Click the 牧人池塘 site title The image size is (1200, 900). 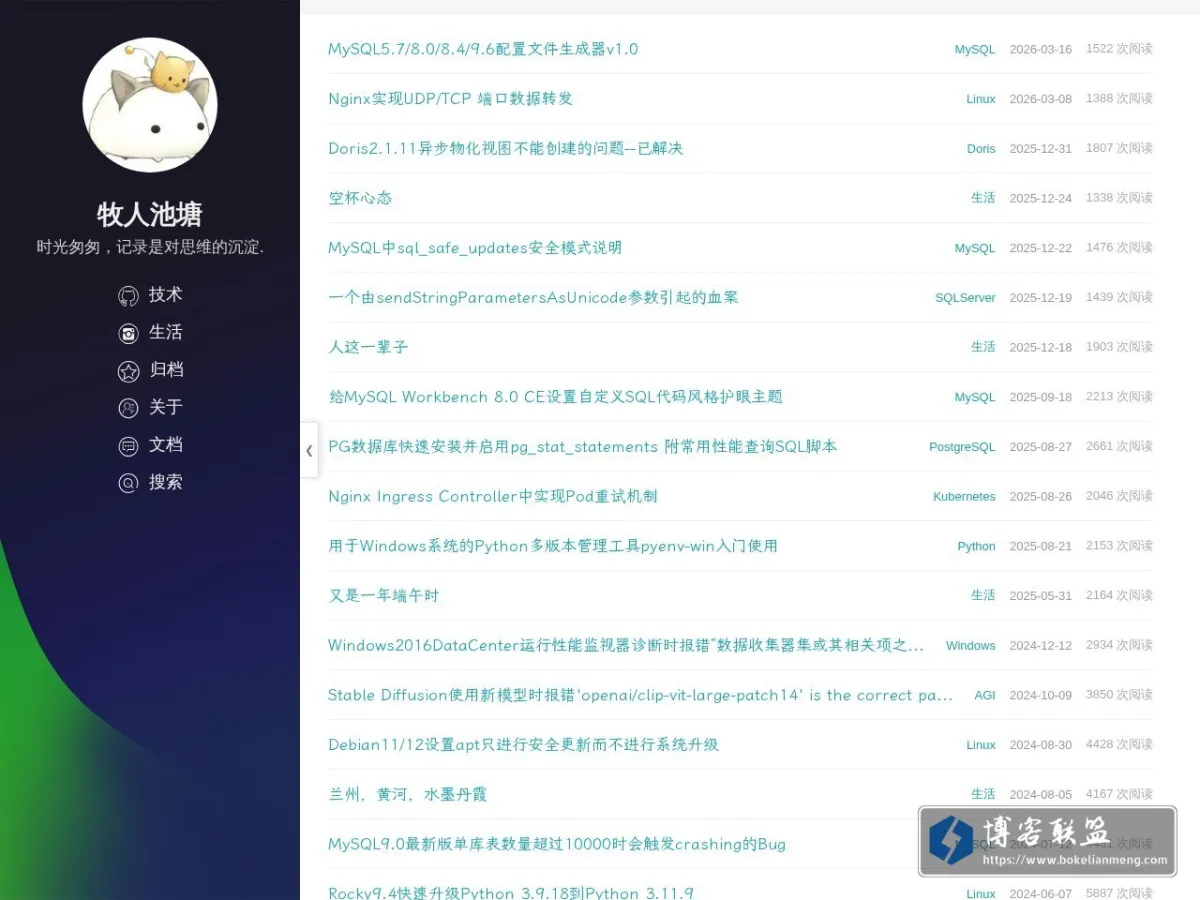point(150,214)
